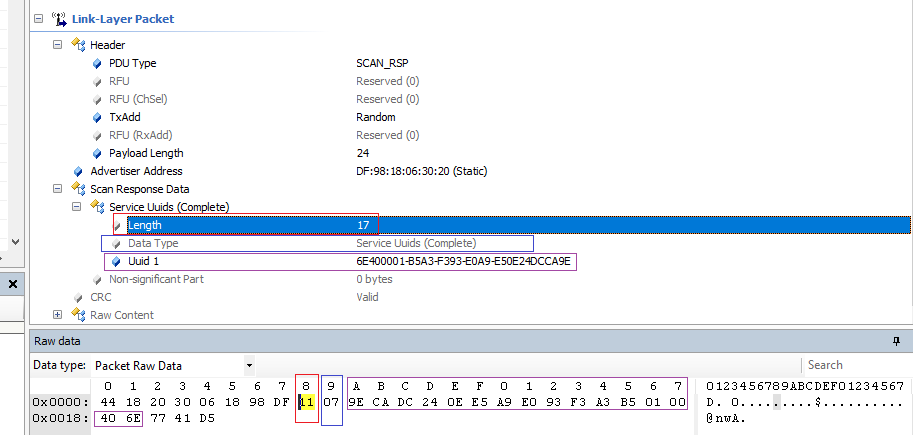Pin the Raw data panel

896,341
